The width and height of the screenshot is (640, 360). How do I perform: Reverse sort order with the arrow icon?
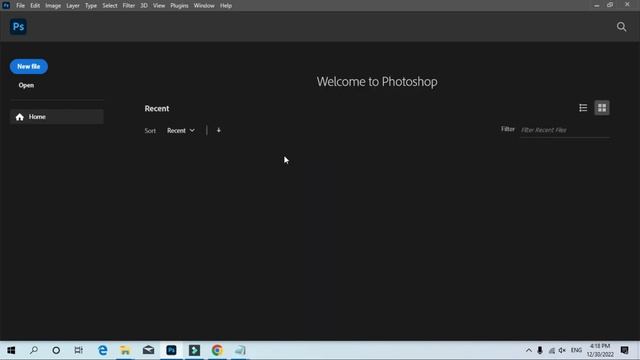click(x=219, y=130)
